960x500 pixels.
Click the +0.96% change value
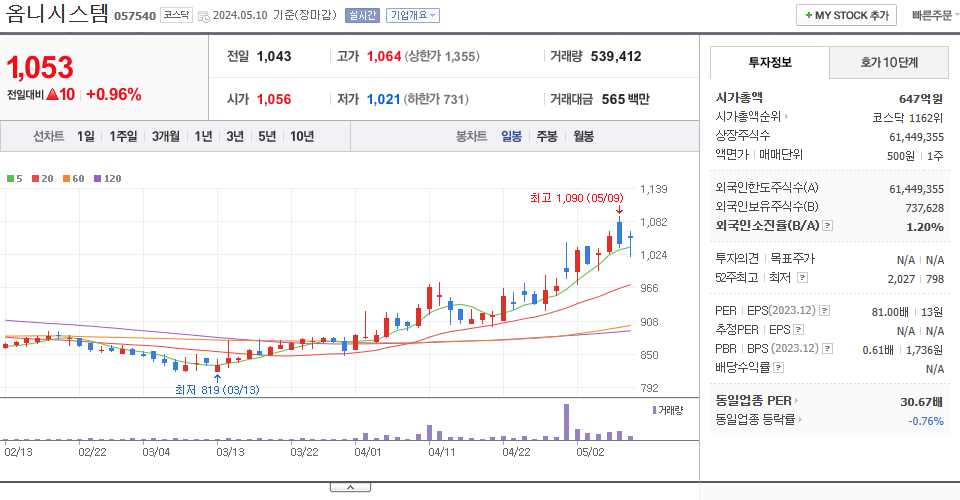(114, 95)
